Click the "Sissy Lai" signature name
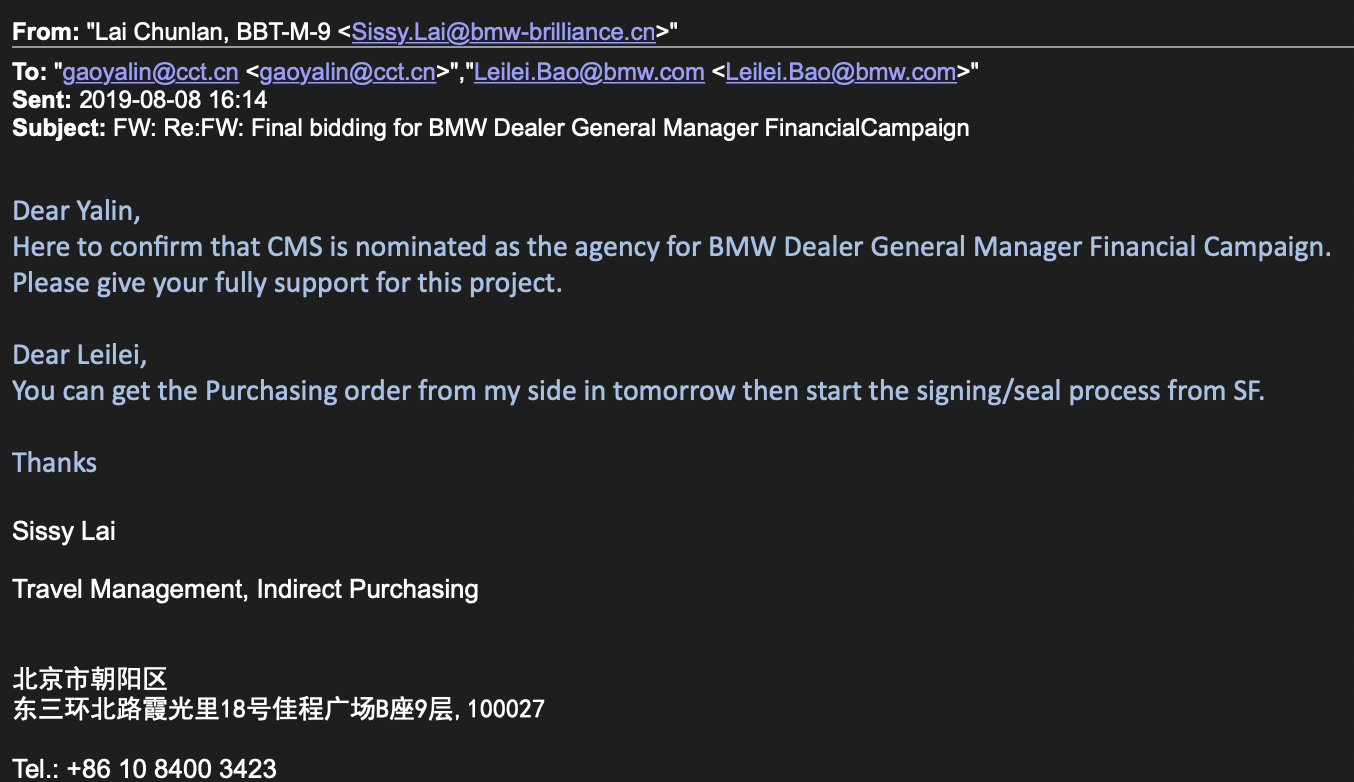 click(x=64, y=531)
